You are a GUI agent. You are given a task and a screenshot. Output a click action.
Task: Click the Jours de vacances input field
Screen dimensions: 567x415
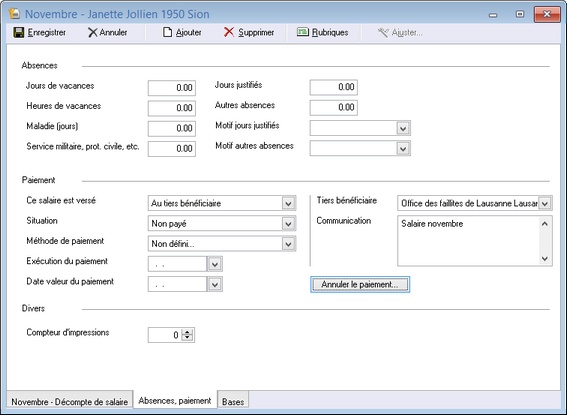[172, 88]
